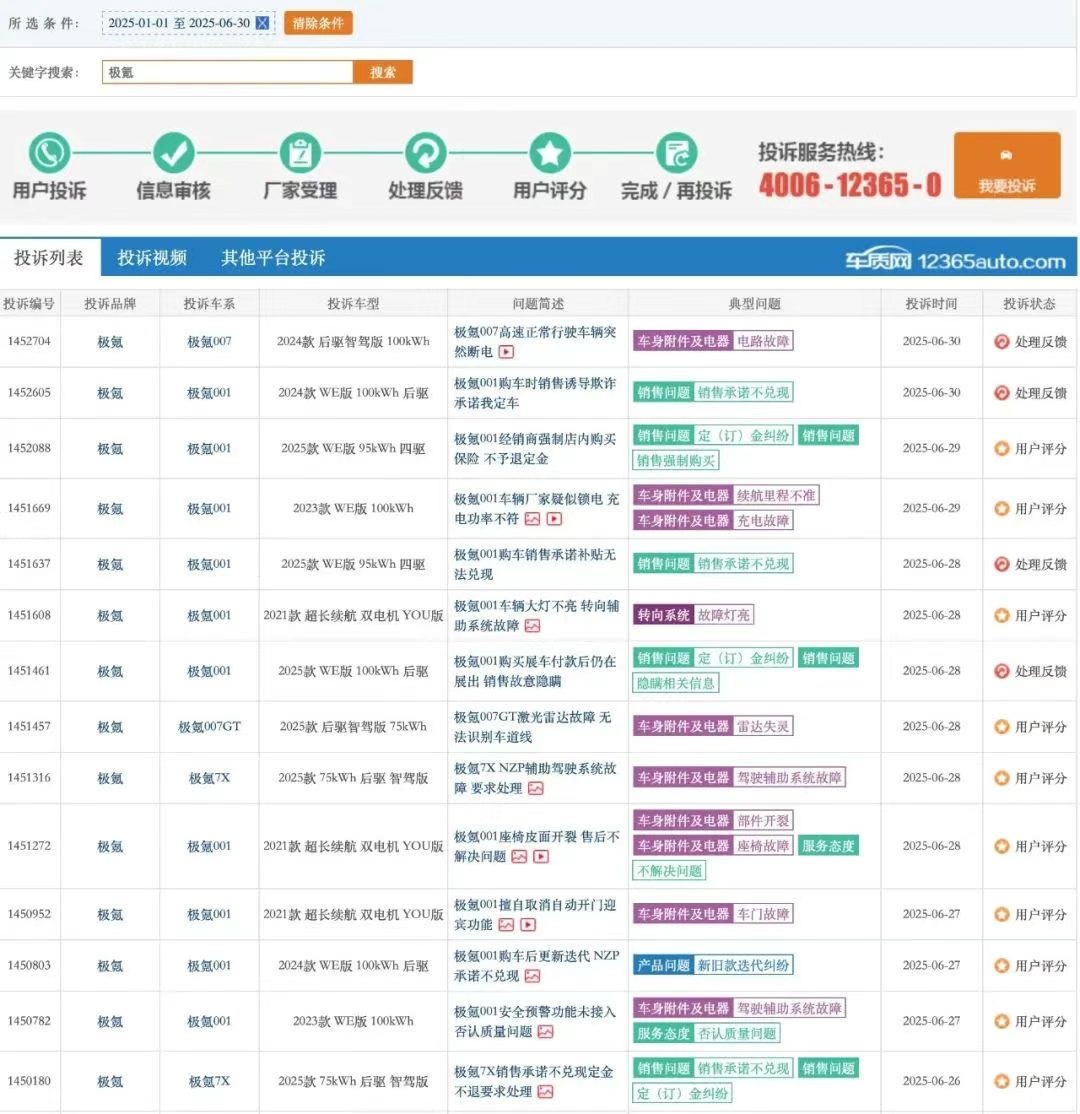Click the 厂家受理 clipboard icon
1080x1114 pixels.
300,152
